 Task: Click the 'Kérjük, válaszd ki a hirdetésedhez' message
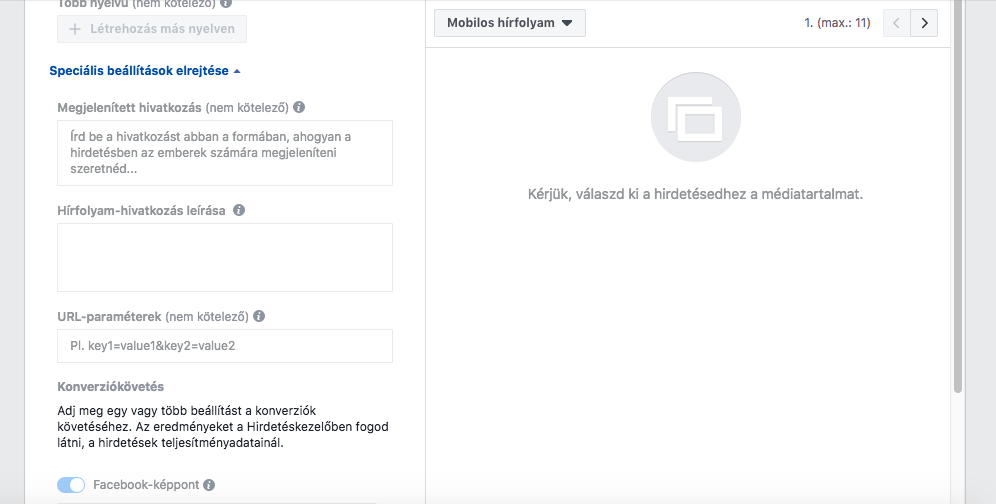[696, 194]
